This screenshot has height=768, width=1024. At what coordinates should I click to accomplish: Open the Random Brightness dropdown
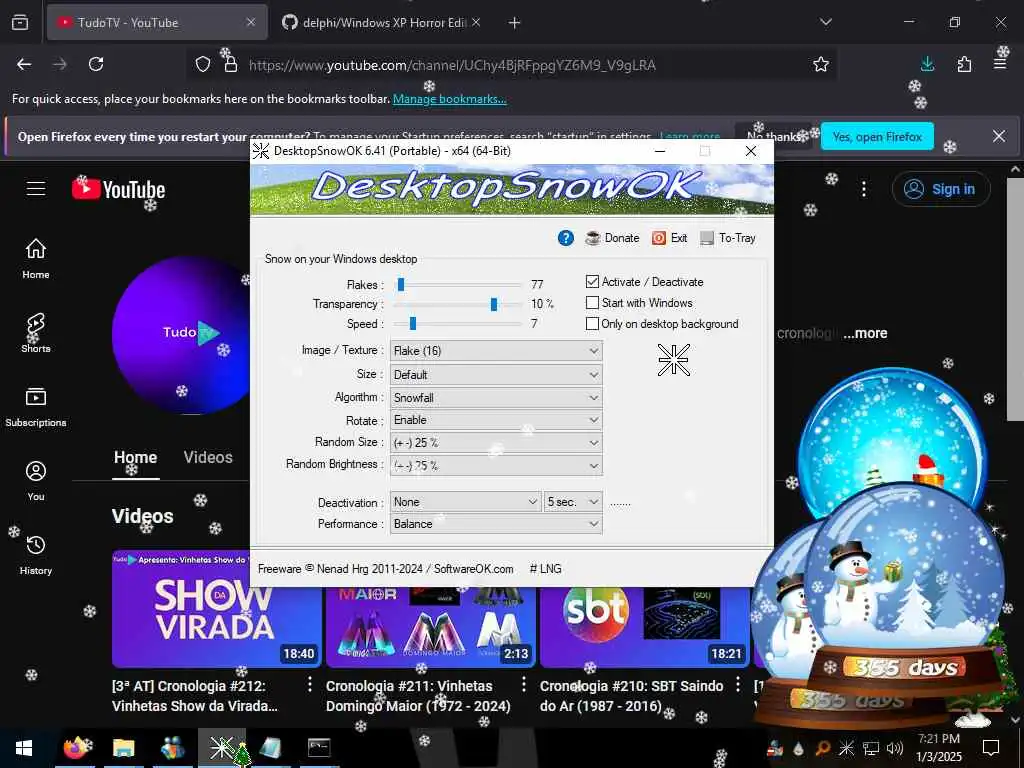(496, 466)
